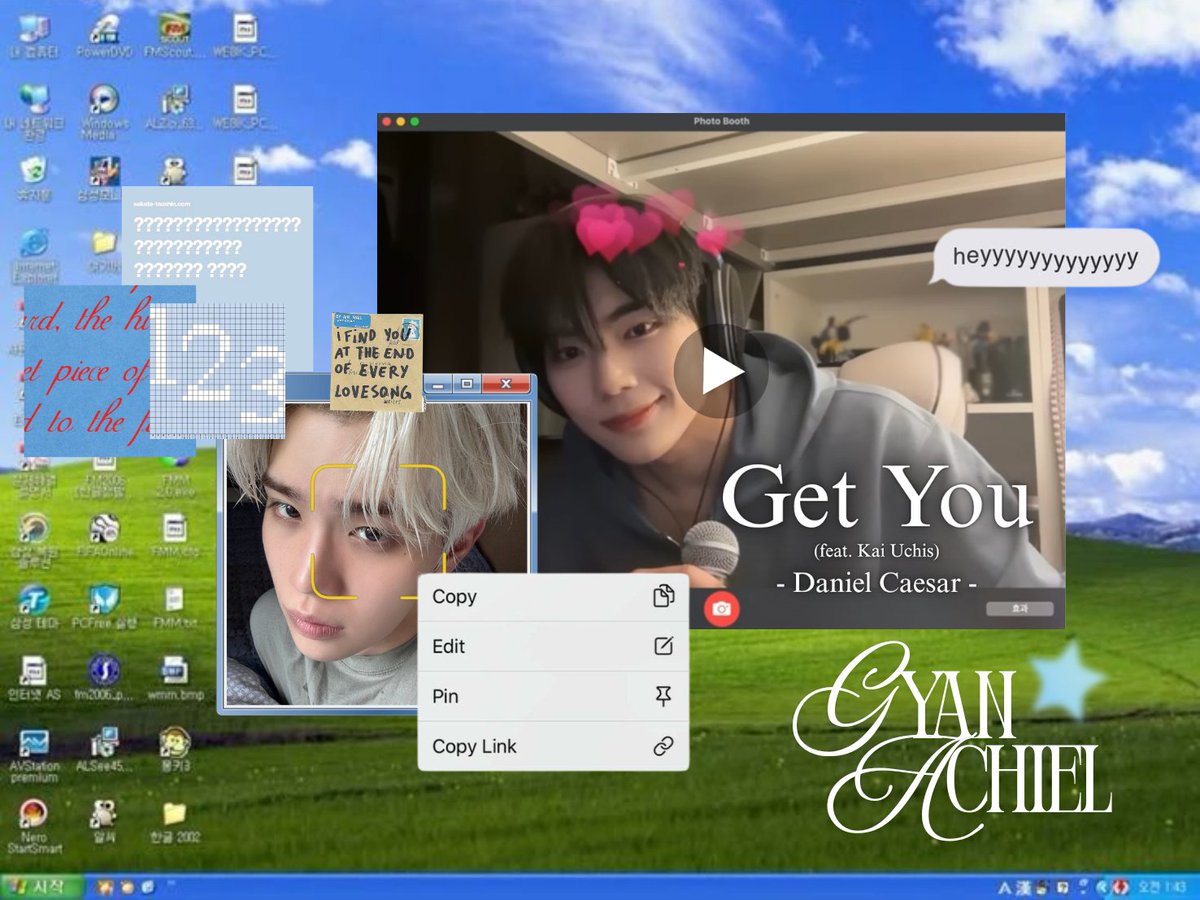Click the taskbar clock showing 1:43
This screenshot has height=900, width=1200.
[1163, 886]
